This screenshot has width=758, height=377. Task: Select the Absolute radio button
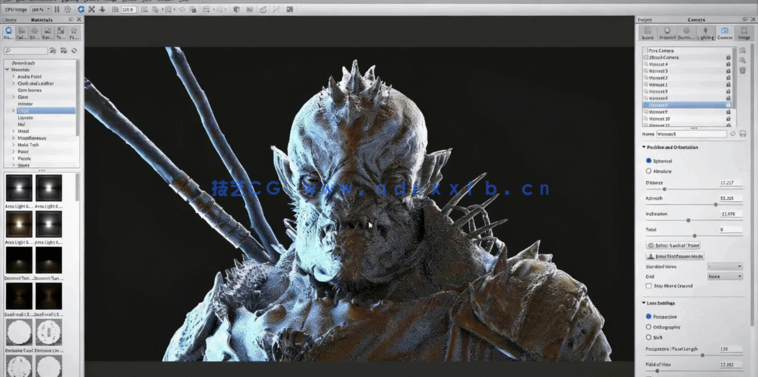click(x=649, y=171)
